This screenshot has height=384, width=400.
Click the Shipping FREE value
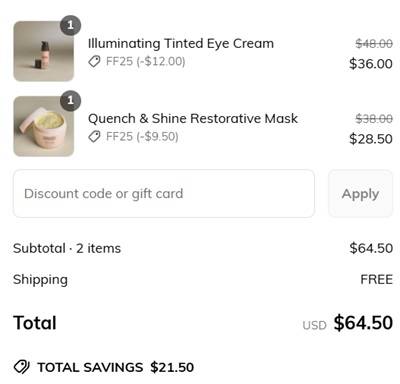376,279
